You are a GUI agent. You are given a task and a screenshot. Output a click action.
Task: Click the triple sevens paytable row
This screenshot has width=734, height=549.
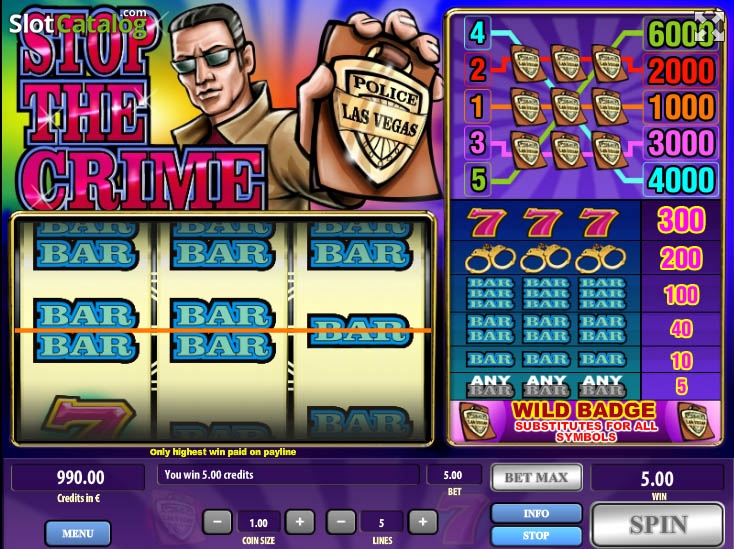[585, 221]
